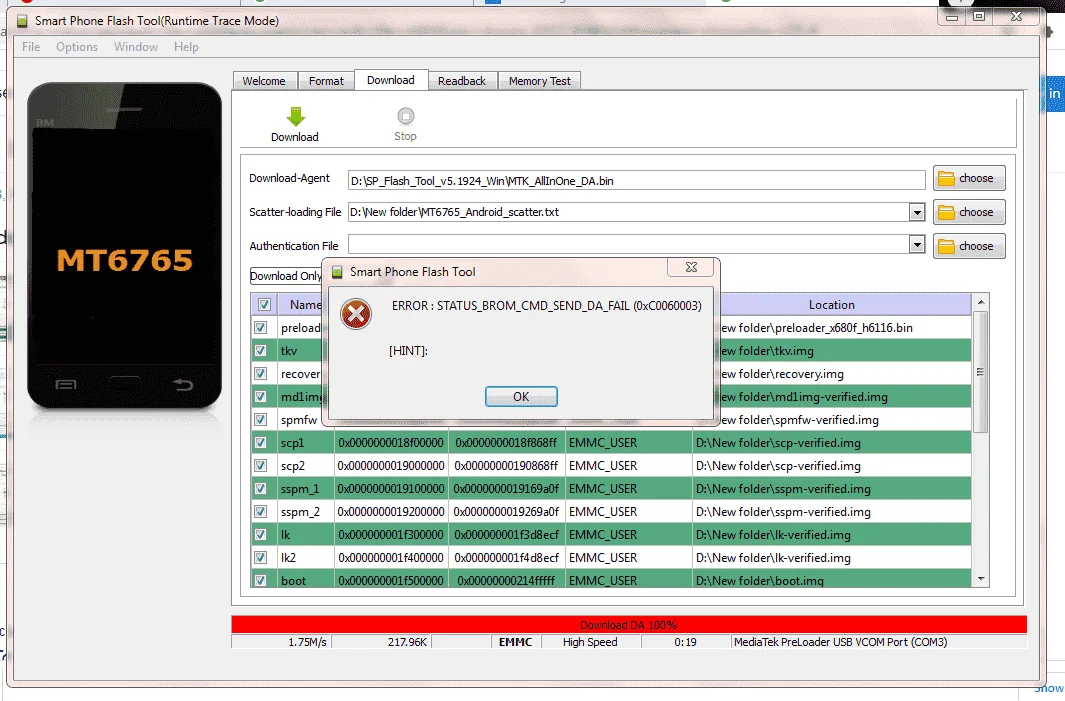Click the scrollbar down arrow of table
This screenshot has width=1065, height=701.
980,579
